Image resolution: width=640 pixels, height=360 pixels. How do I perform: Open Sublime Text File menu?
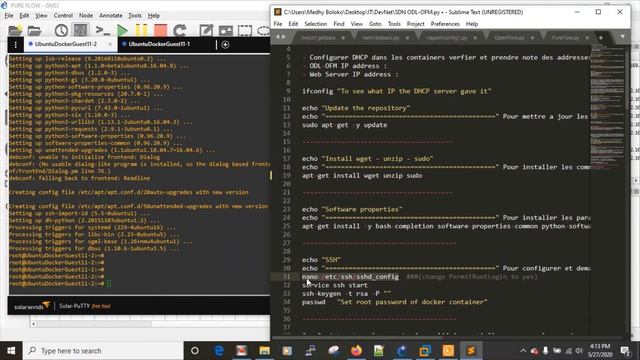pyautogui.click(x=278, y=24)
